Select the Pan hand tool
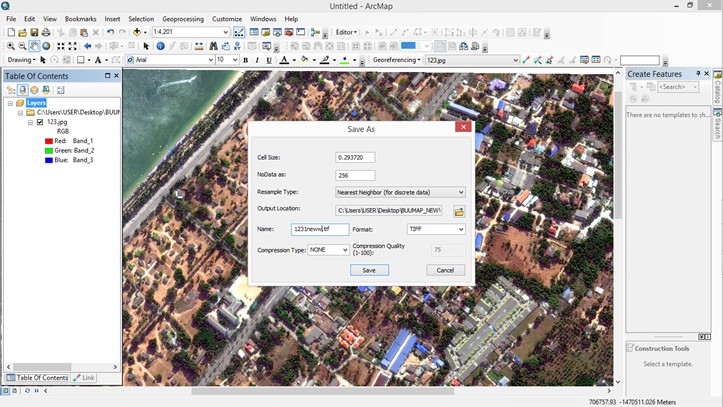The width and height of the screenshot is (723, 407). pyautogui.click(x=34, y=46)
